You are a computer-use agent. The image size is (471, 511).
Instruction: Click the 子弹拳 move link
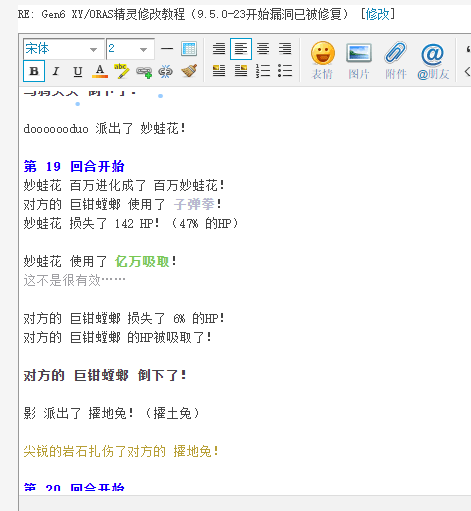tap(194, 204)
